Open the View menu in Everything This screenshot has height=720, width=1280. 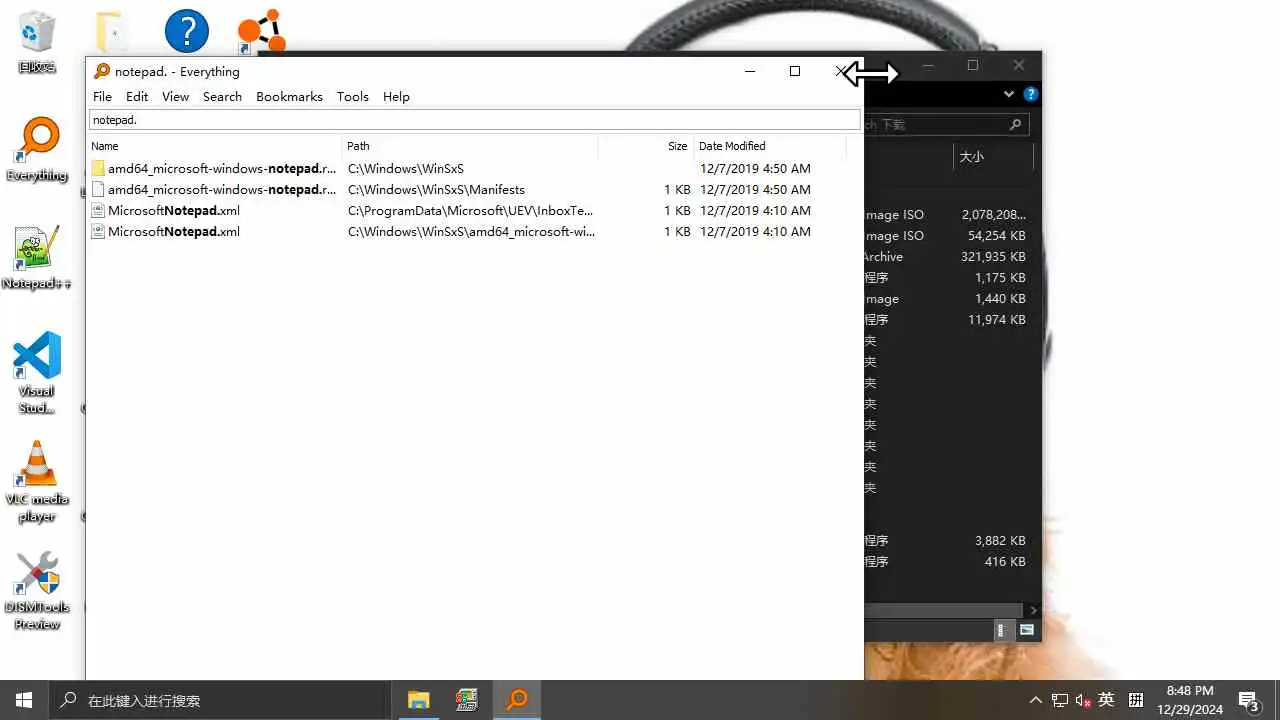tap(176, 96)
